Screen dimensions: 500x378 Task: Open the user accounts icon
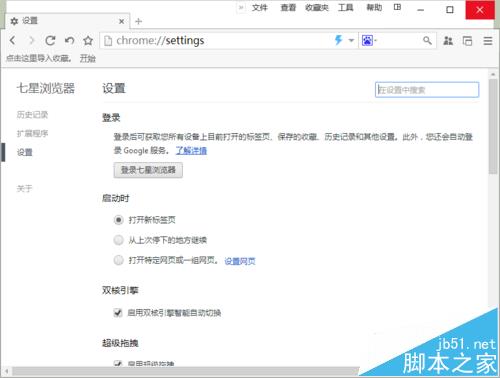tap(448, 41)
